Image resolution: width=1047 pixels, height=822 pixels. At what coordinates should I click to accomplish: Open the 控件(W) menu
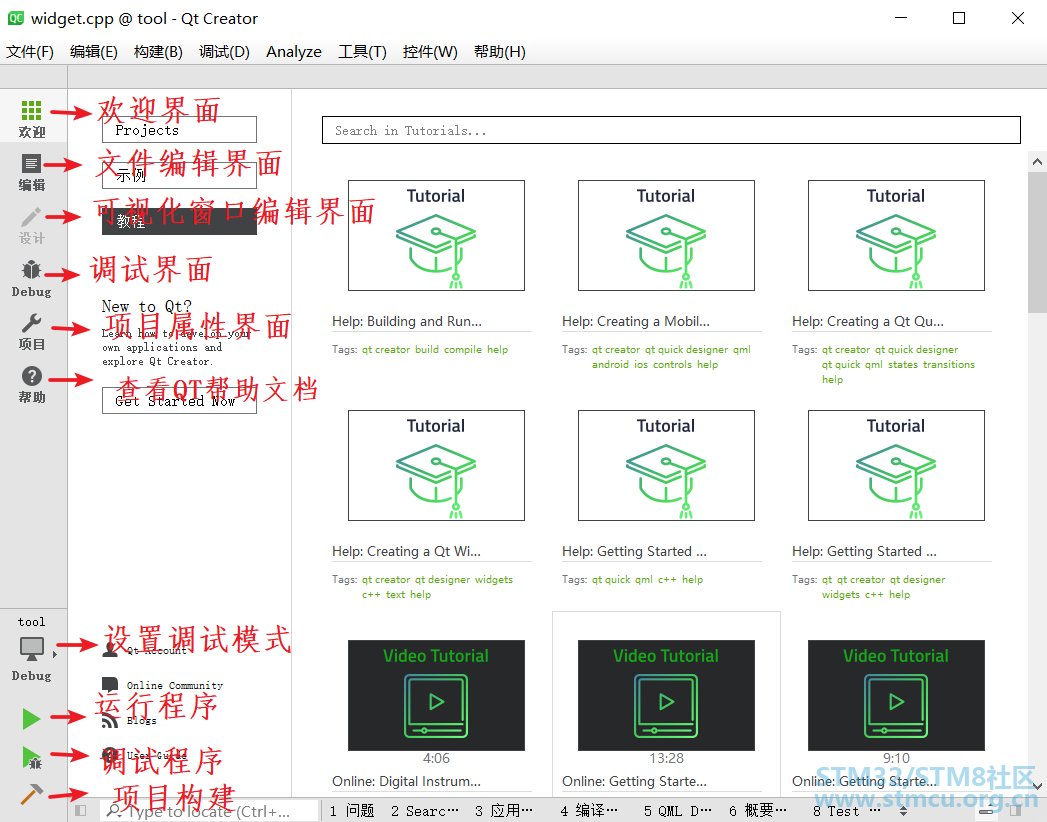(430, 51)
